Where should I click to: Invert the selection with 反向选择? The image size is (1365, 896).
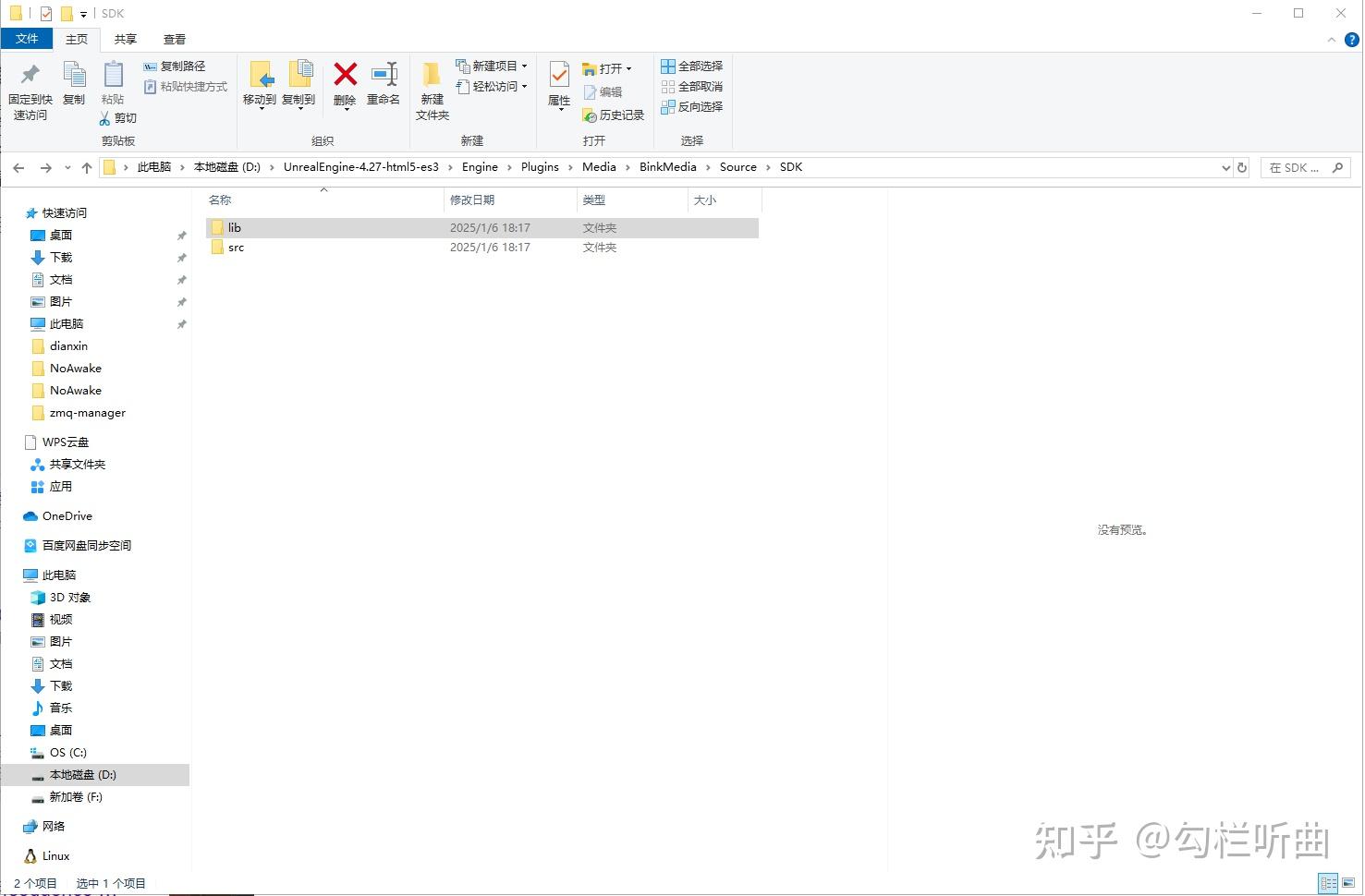pyautogui.click(x=691, y=106)
